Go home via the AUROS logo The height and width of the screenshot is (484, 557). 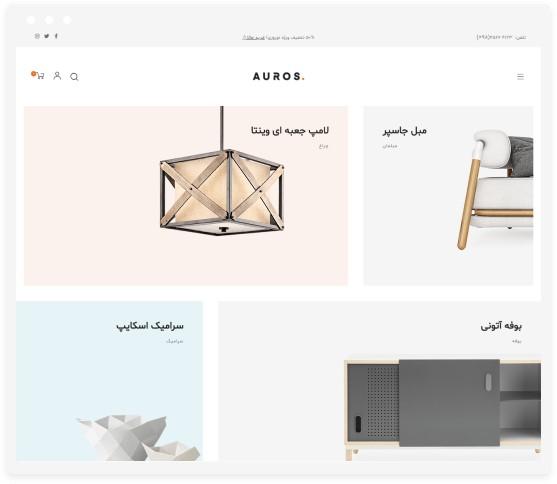pyautogui.click(x=278, y=76)
